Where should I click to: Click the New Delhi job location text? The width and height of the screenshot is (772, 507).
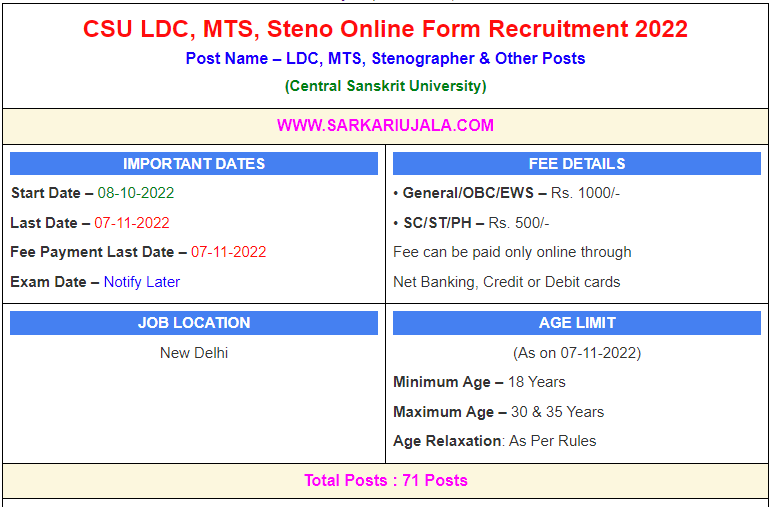pos(194,353)
